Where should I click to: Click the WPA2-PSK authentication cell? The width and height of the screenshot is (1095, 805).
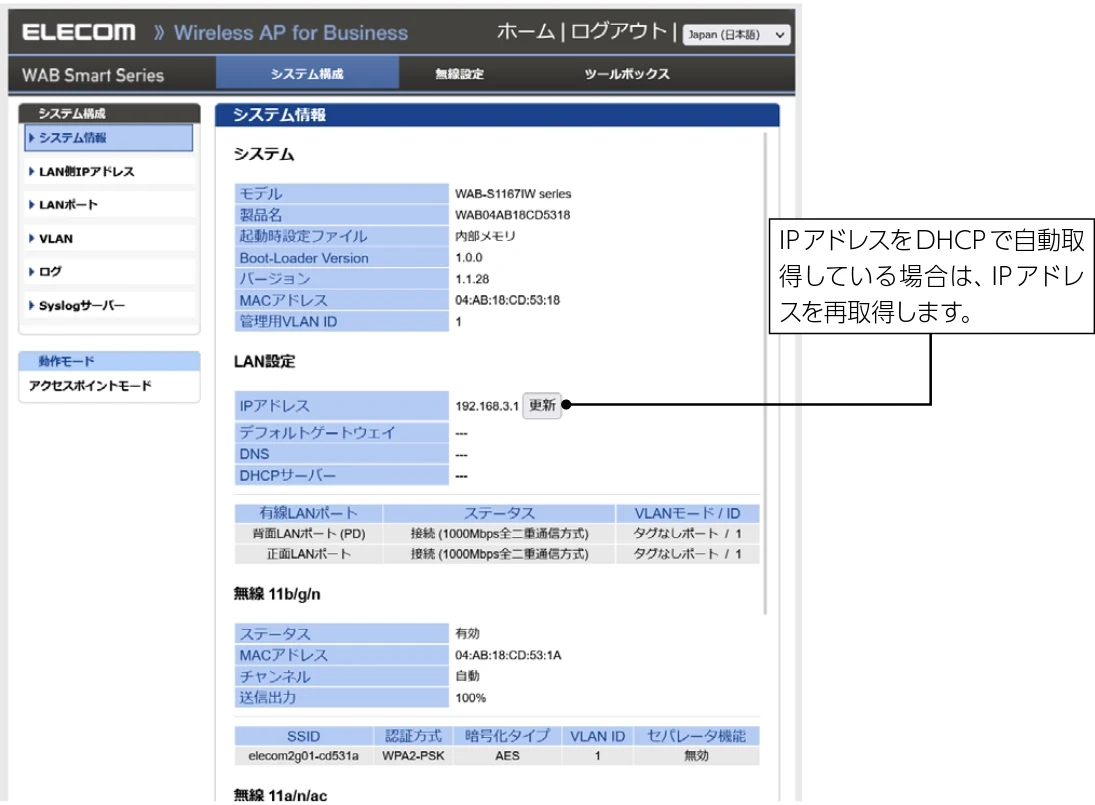click(413, 755)
